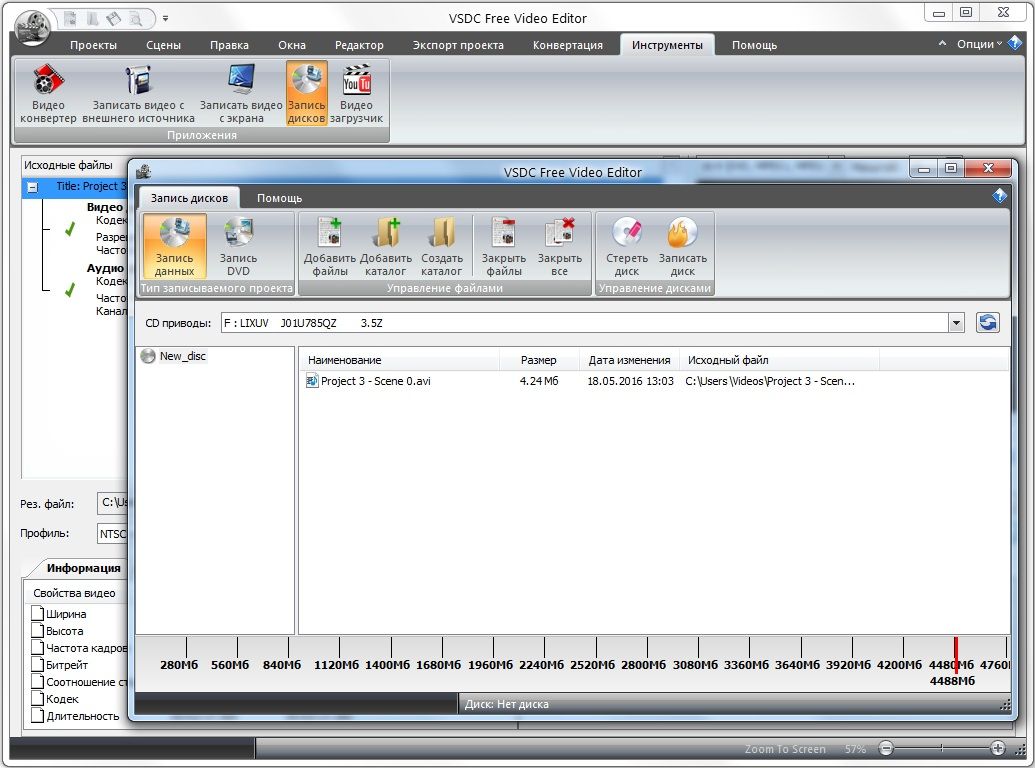Screen dimensions: 1035x768
Task: Click the zoom in plus icon
Action: (998, 748)
